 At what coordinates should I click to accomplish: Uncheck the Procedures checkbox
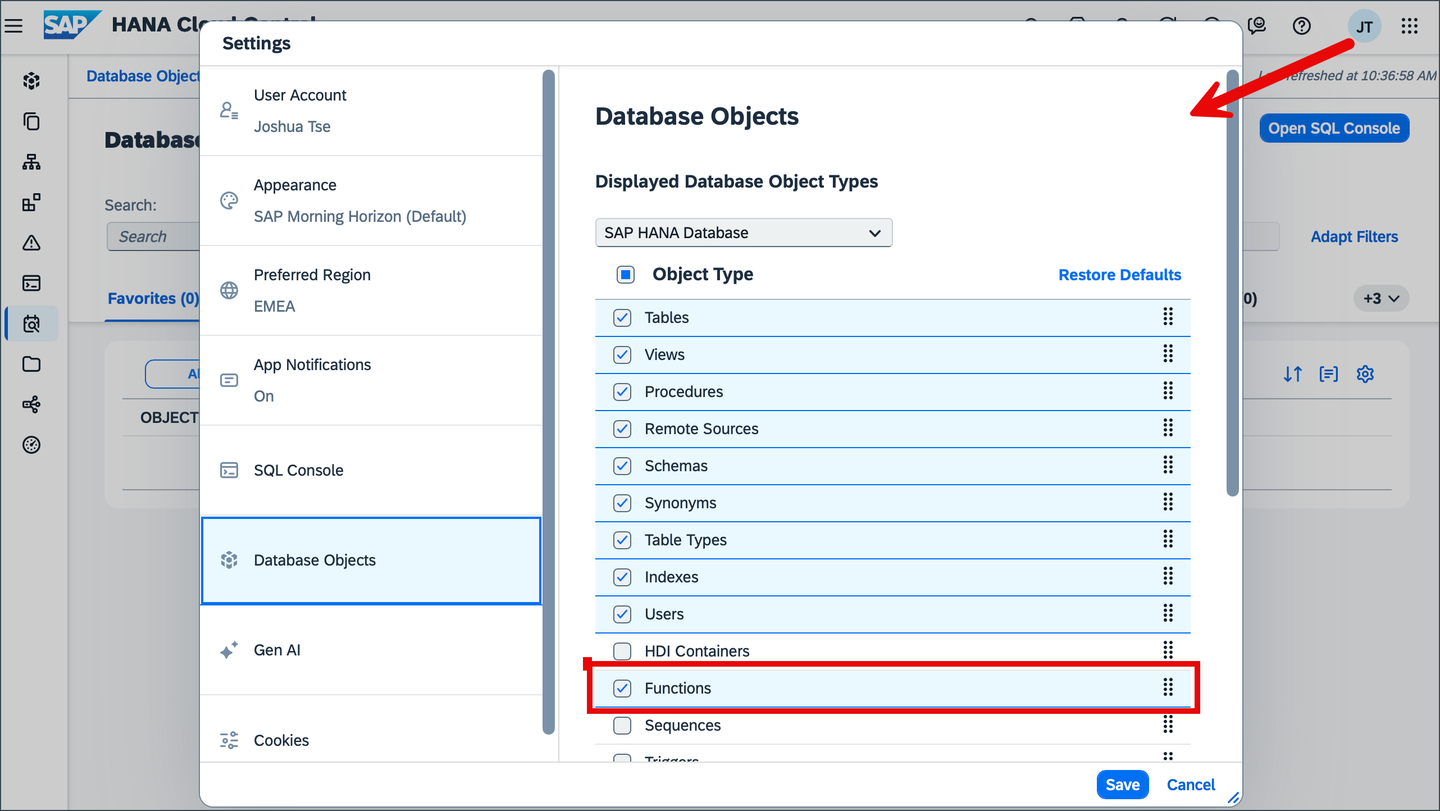[x=622, y=392]
